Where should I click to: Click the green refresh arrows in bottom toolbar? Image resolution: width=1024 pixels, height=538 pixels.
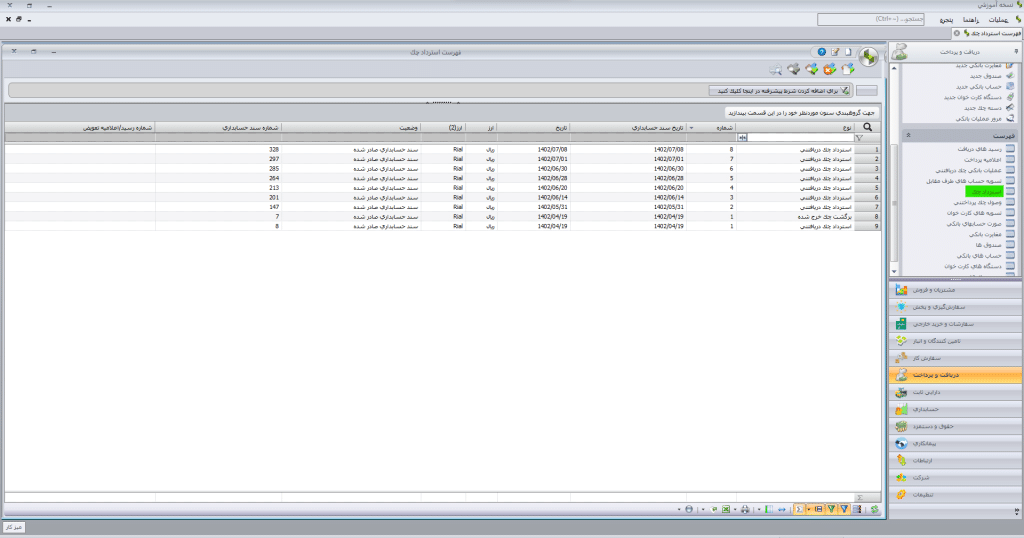click(874, 509)
